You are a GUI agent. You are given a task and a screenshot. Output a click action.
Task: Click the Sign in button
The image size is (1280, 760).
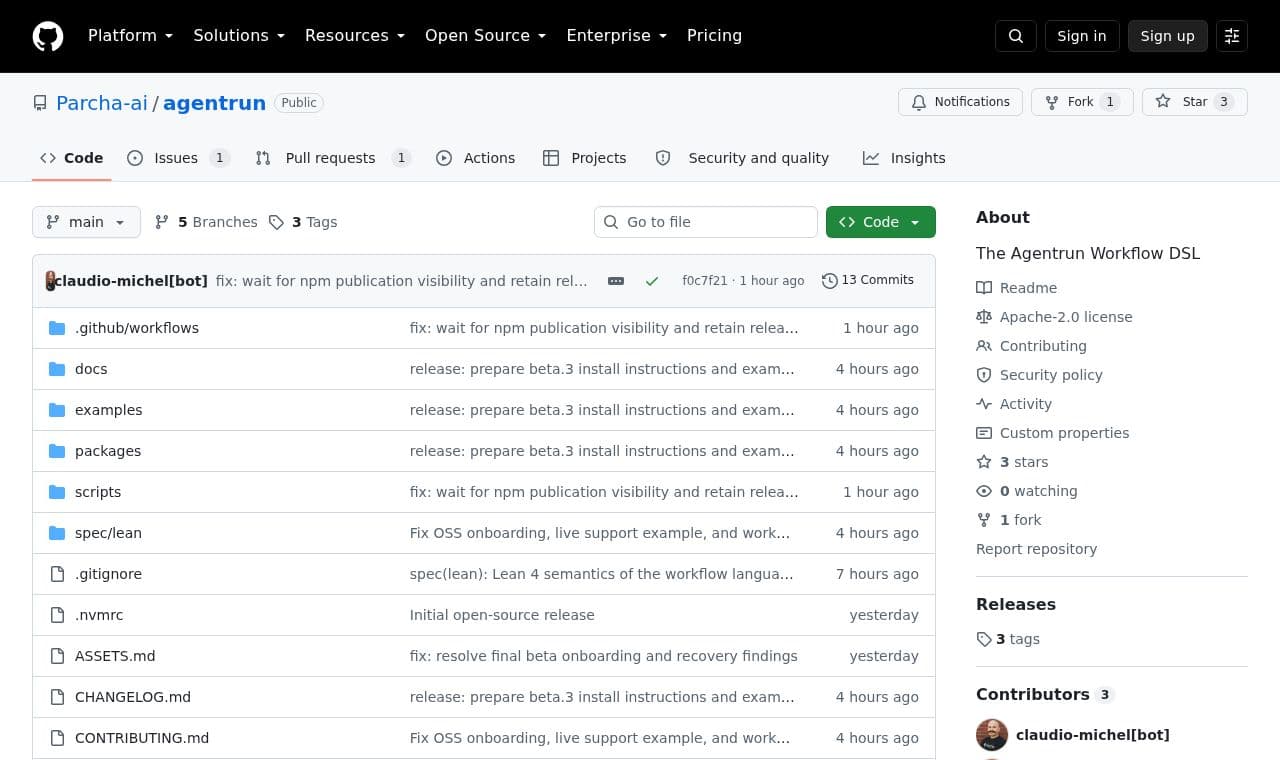1082,36
